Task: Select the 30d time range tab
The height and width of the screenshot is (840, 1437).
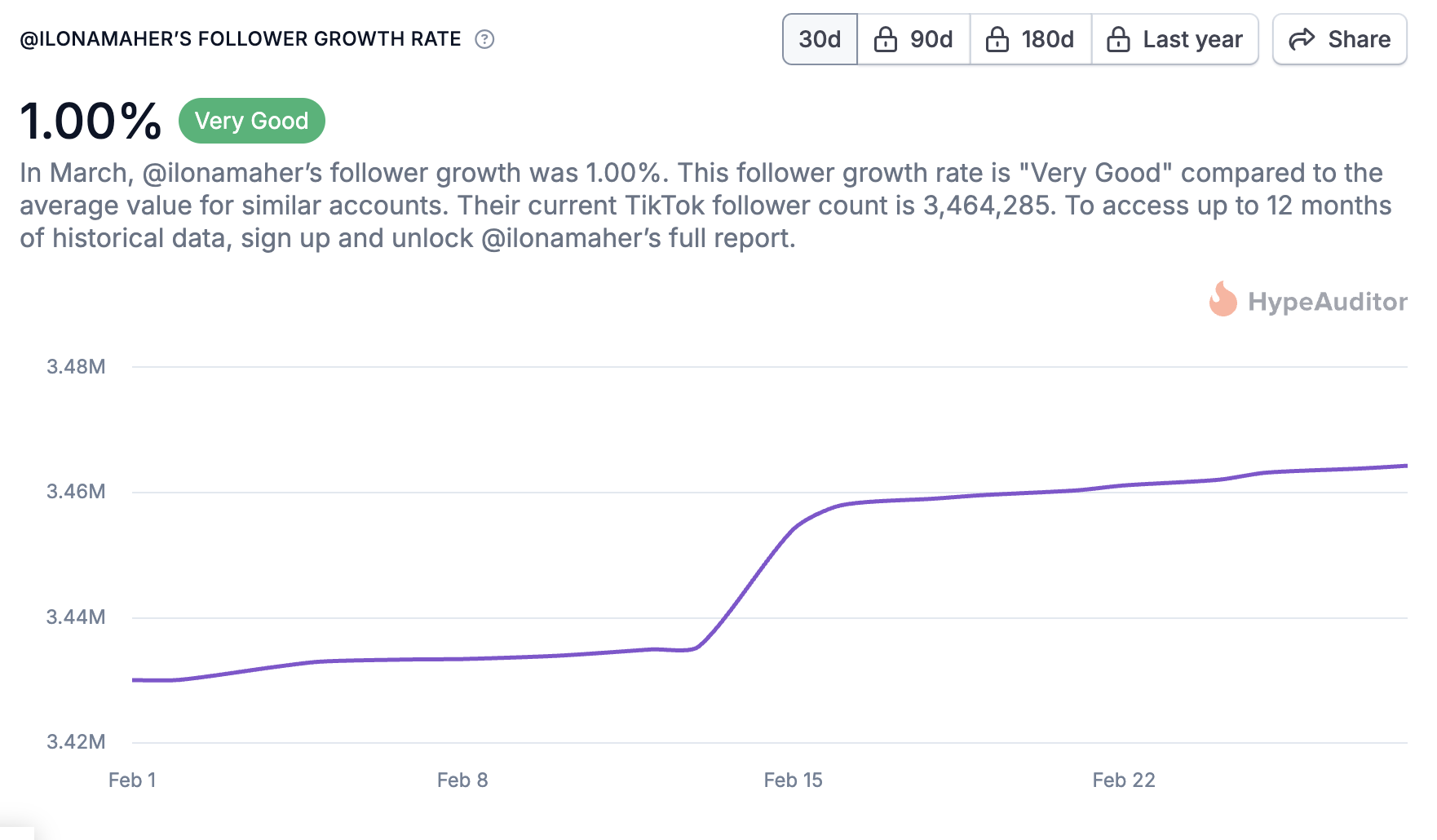Action: pyautogui.click(x=820, y=39)
